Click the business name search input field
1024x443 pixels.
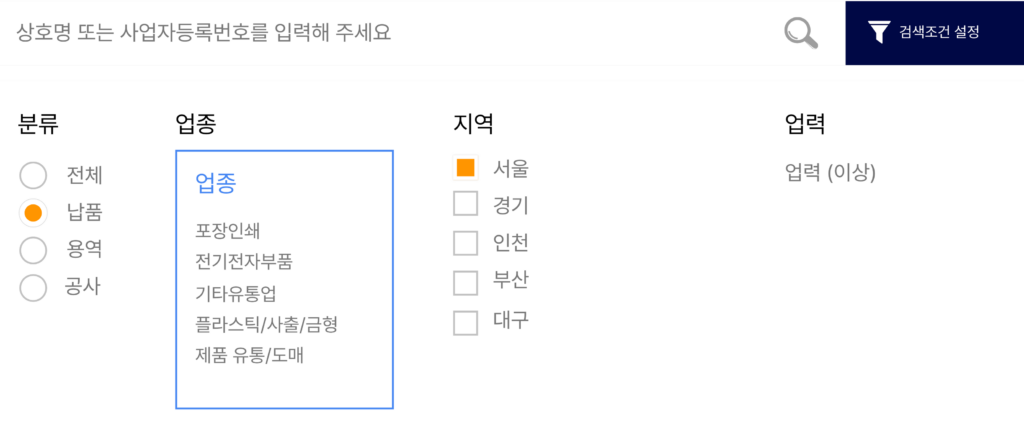390,33
